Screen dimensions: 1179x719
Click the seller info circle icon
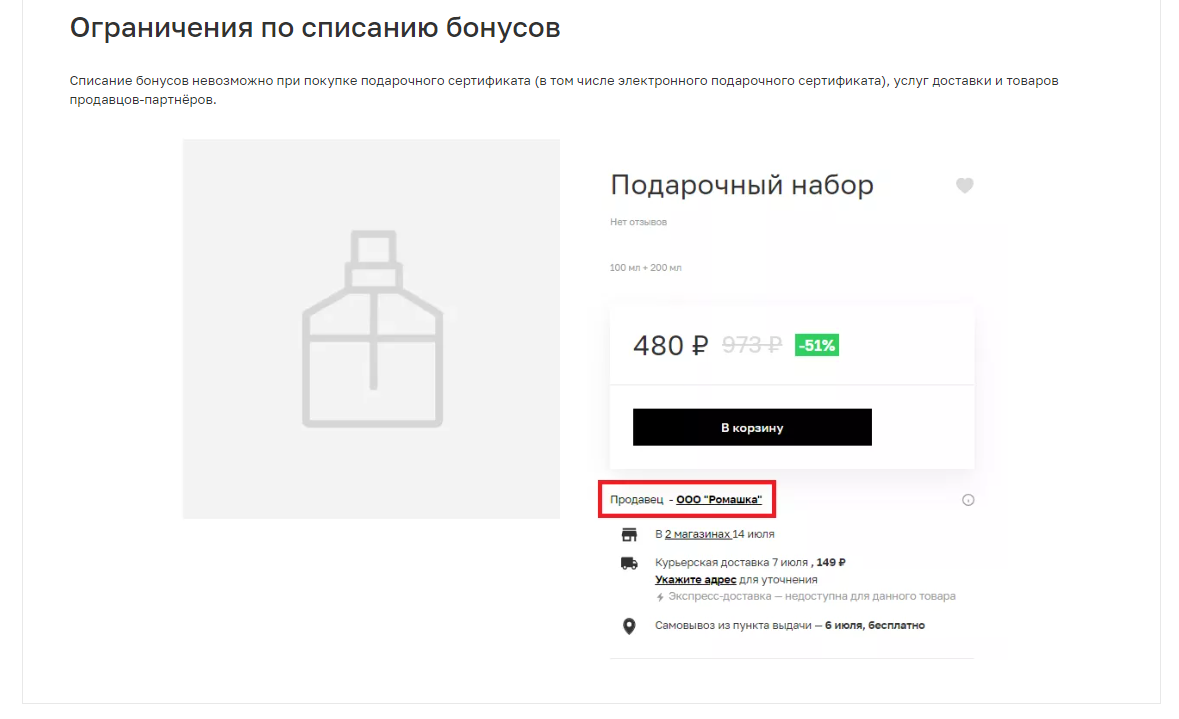pos(968,500)
